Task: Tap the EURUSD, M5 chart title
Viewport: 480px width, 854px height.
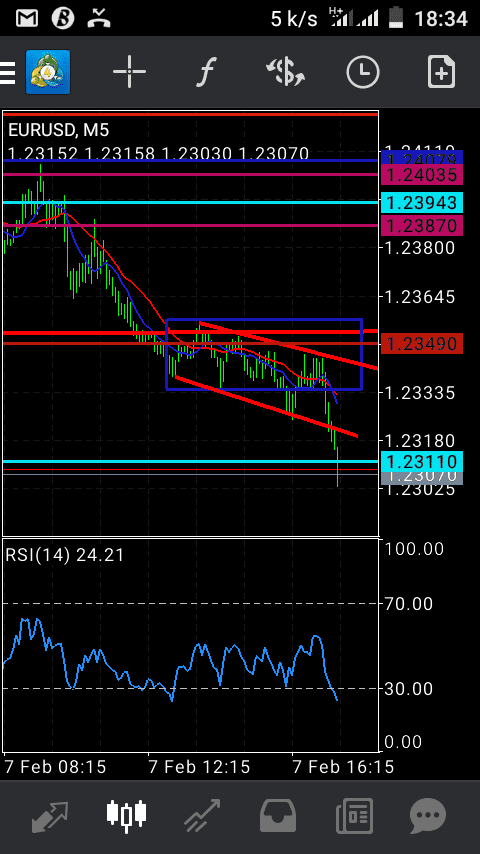Action: click(x=58, y=131)
